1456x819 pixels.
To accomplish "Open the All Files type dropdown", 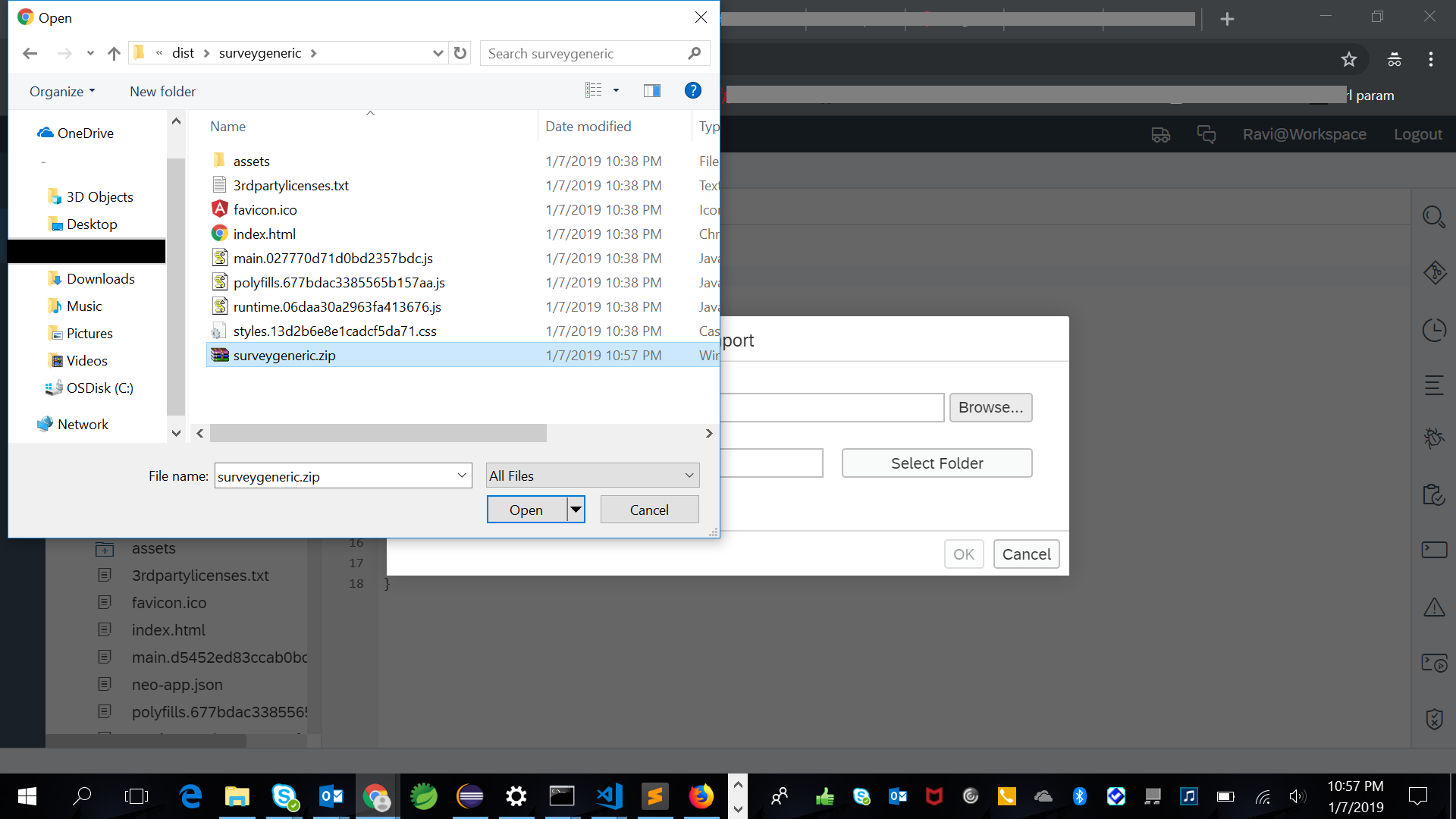I will pyautogui.click(x=592, y=475).
